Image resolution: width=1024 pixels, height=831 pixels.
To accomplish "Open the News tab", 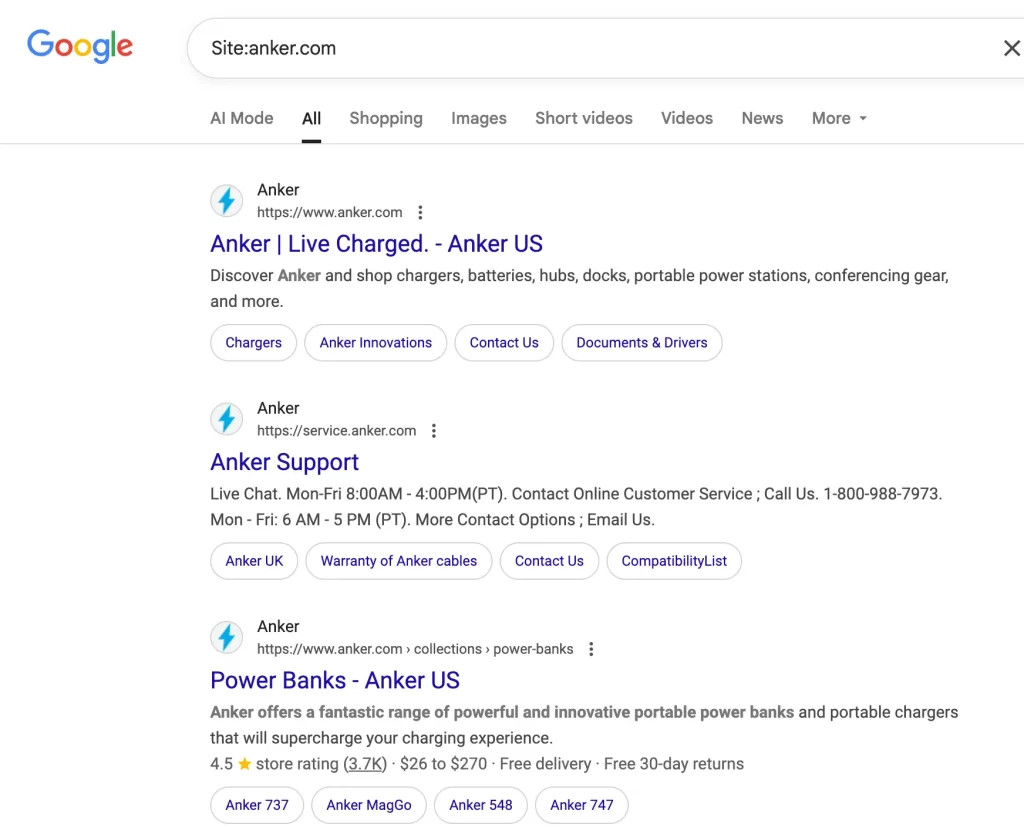I will (762, 118).
